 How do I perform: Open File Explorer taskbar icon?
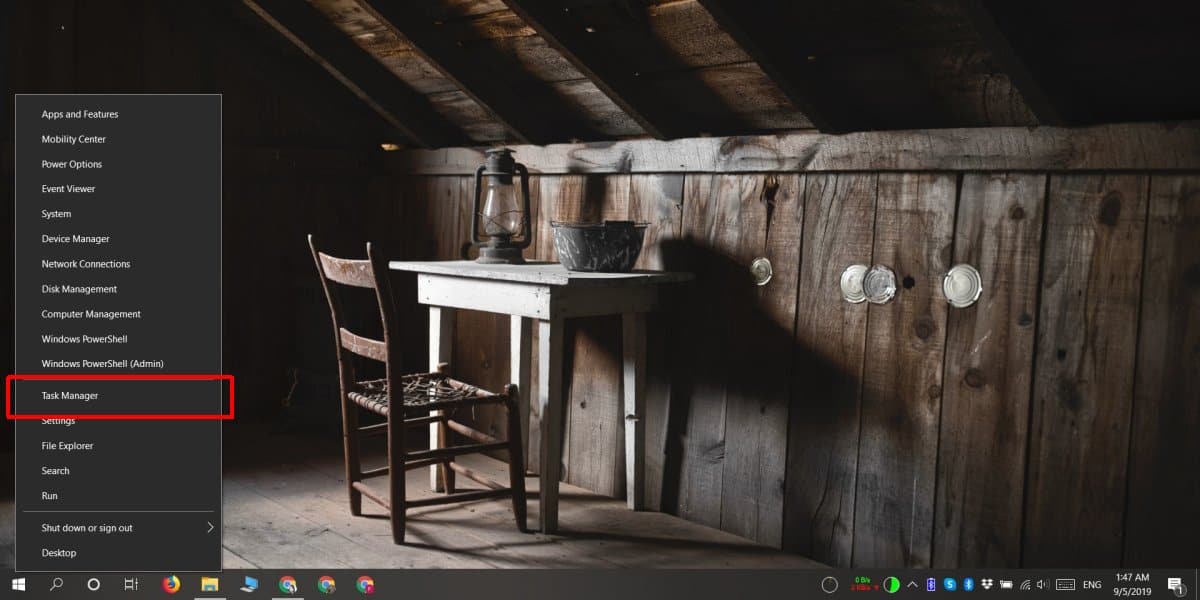[x=210, y=584]
